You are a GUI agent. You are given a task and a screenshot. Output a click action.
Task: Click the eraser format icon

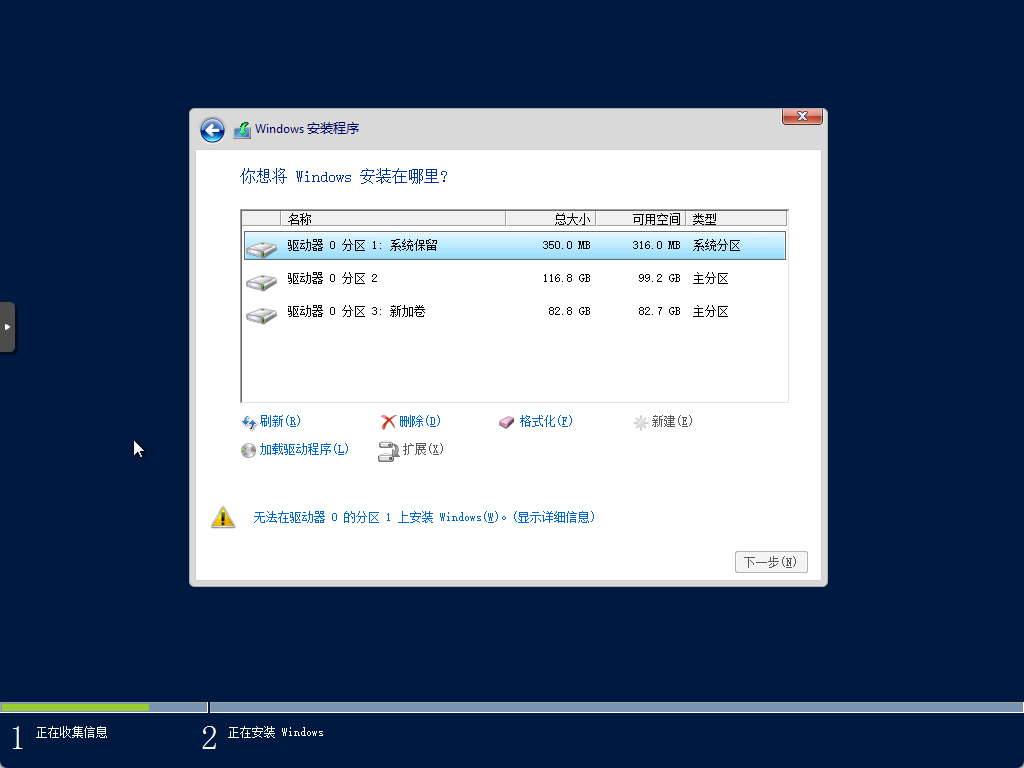coord(507,423)
